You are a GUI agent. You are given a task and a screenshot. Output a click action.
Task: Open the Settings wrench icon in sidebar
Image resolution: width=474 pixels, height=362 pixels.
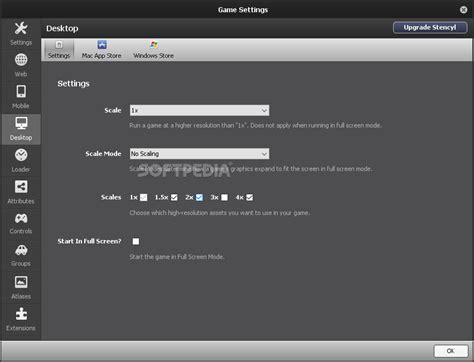coord(21,29)
